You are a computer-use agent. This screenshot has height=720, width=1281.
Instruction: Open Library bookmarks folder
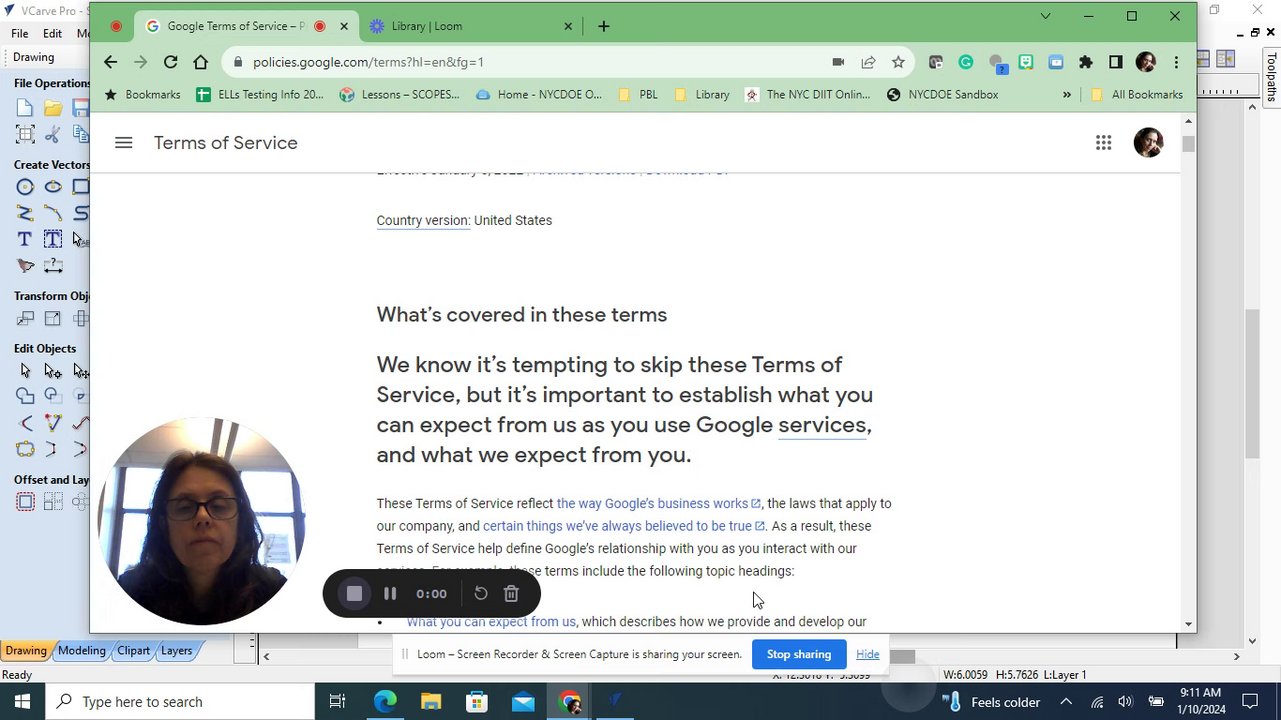(701, 94)
